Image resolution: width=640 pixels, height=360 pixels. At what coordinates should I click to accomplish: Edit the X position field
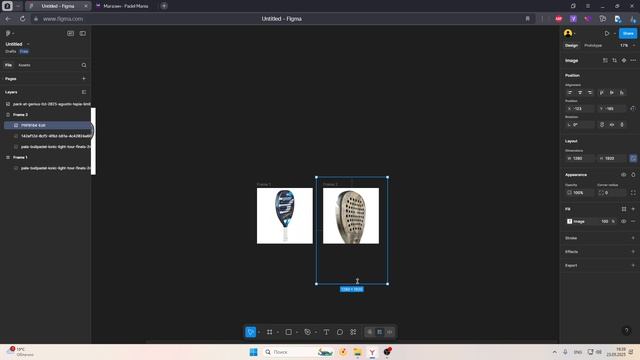point(580,109)
